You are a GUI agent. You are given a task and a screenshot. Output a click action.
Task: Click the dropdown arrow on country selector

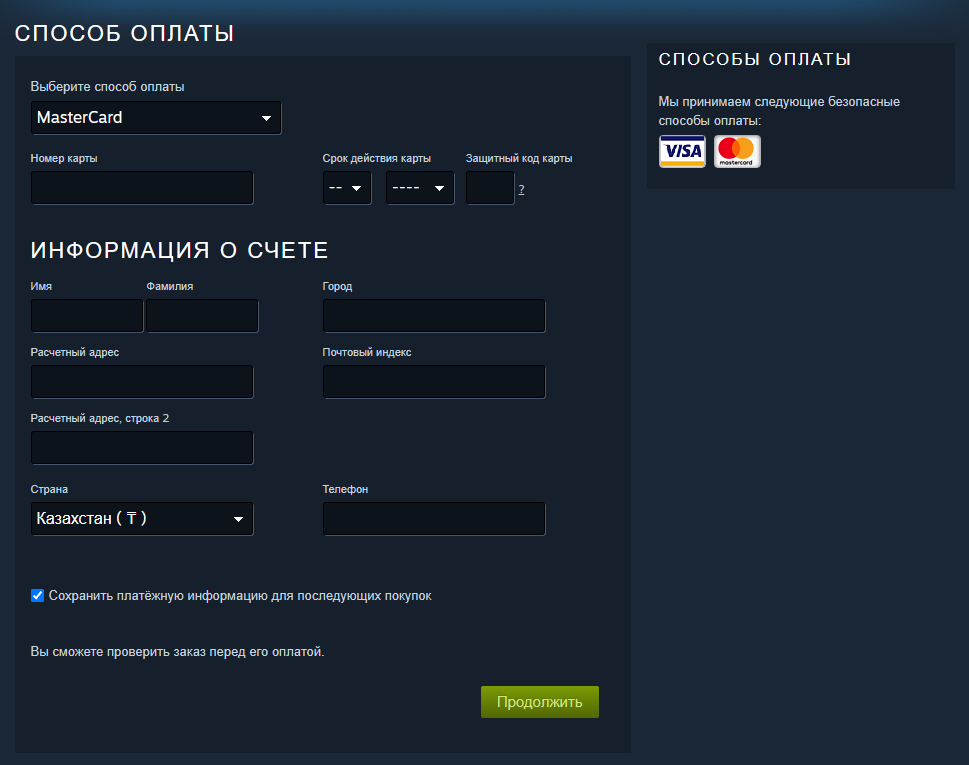[238, 519]
